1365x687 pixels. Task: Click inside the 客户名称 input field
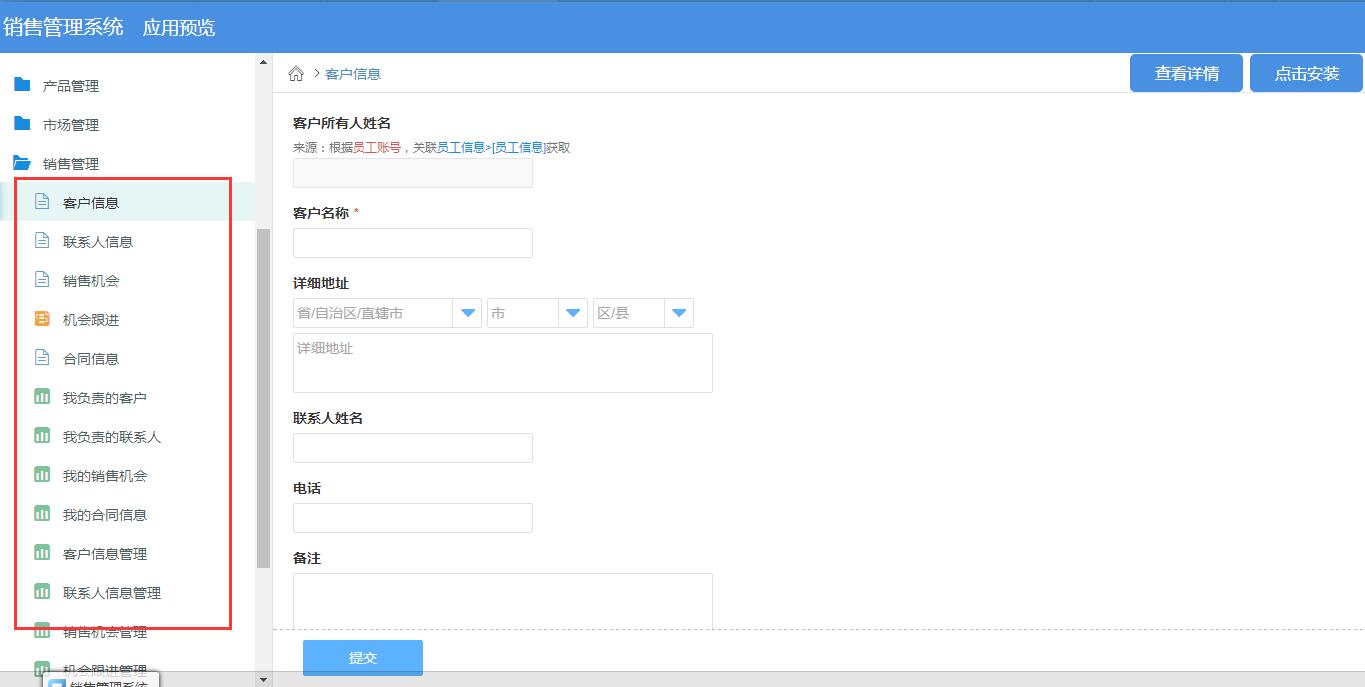pyautogui.click(x=412, y=242)
